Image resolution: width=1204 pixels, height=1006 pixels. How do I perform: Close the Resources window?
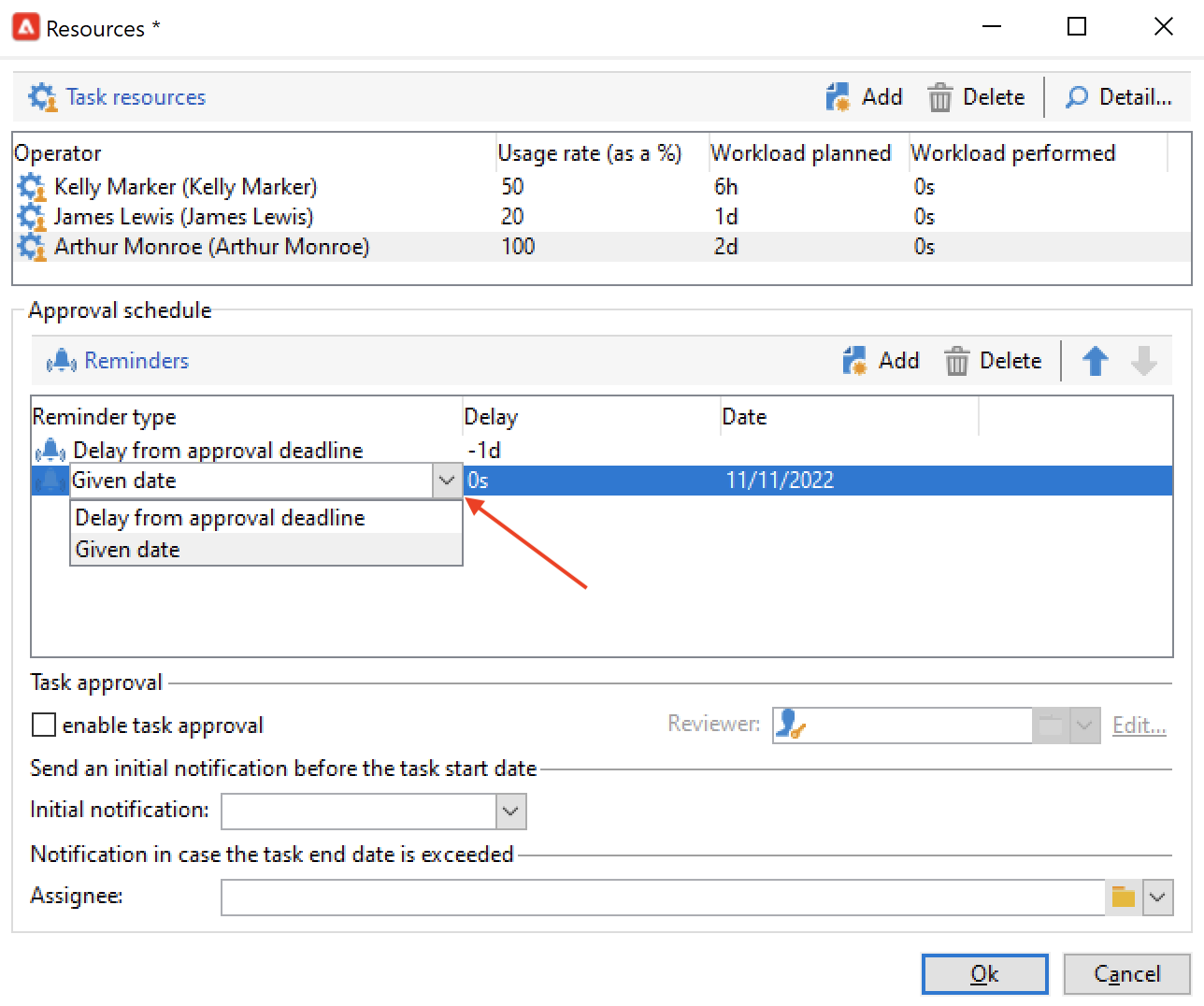tap(1163, 27)
